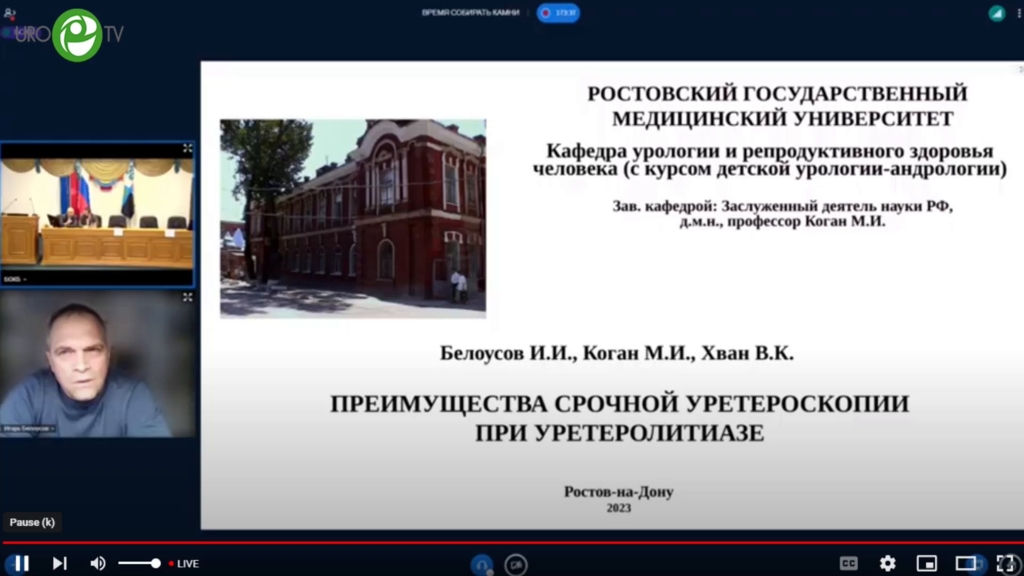Image resolution: width=1024 pixels, height=576 pixels.
Task: Pause the live video stream
Action: 21,563
